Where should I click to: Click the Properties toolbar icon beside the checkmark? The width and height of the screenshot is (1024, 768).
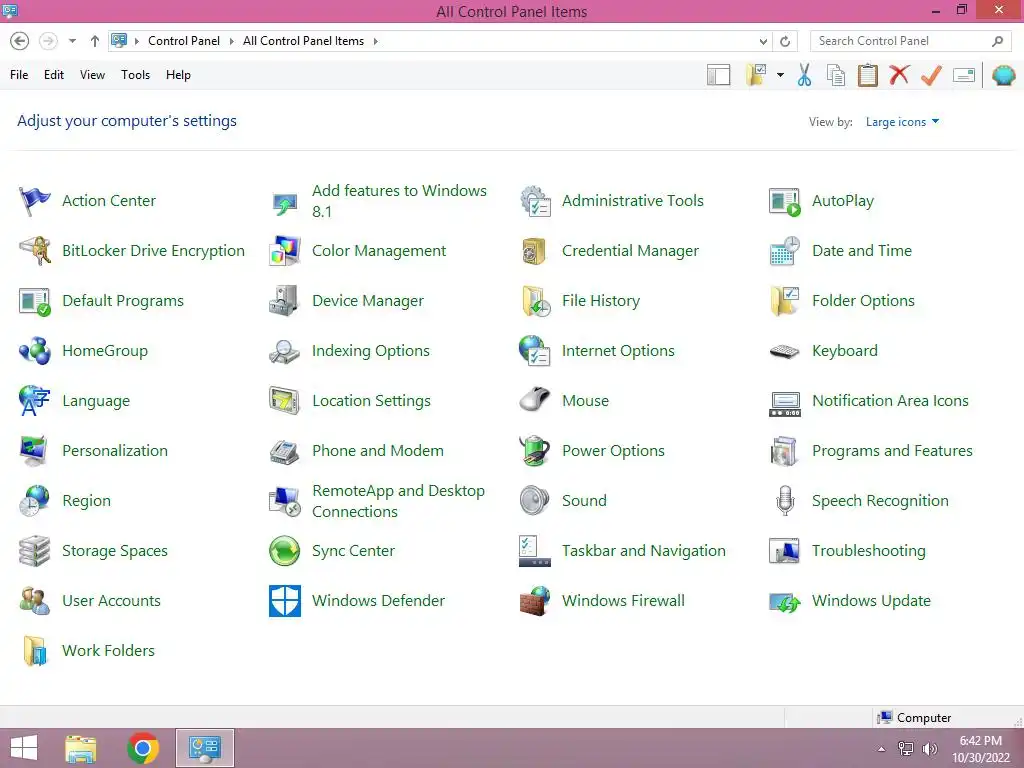pyautogui.click(x=964, y=75)
